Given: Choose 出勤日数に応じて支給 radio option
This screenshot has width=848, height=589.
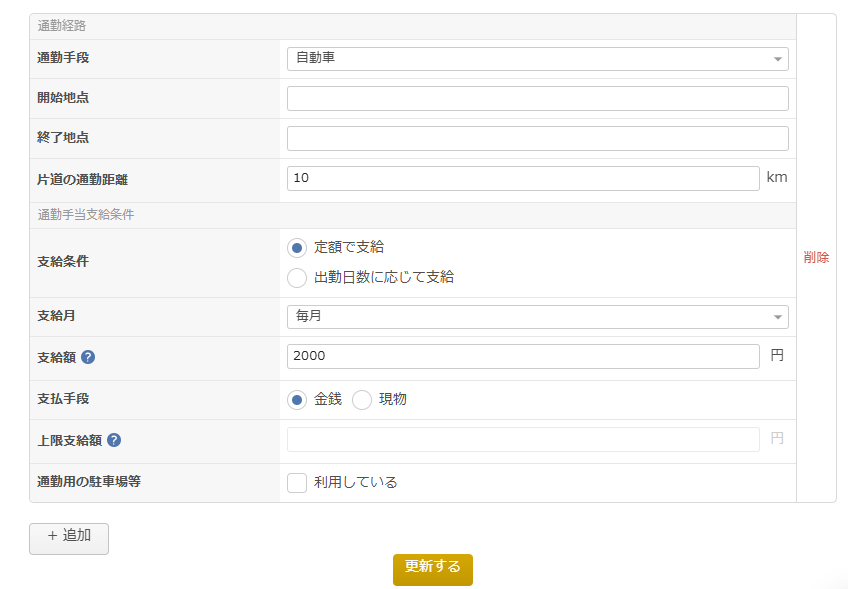Looking at the screenshot, I should 297,277.
